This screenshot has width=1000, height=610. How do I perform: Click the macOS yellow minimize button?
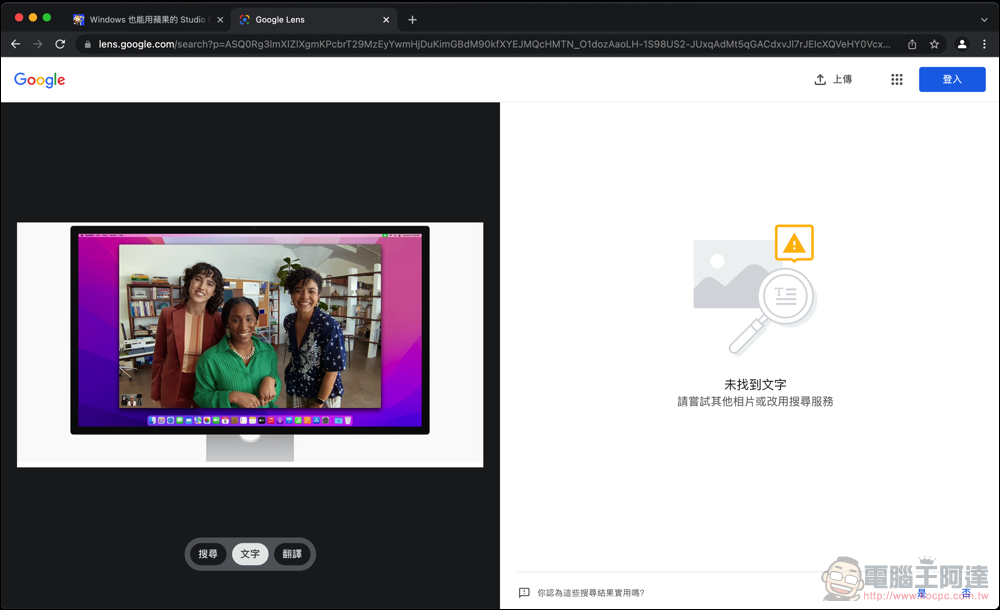click(33, 17)
